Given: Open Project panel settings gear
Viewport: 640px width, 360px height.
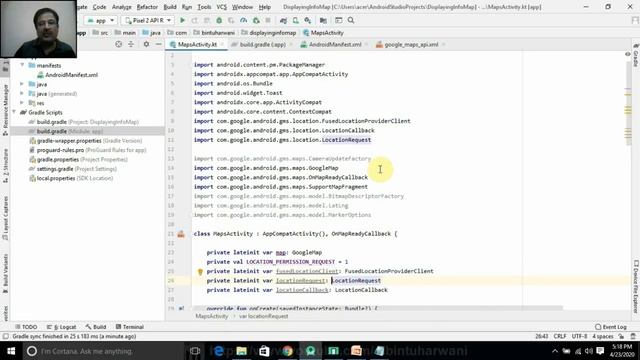Looking at the screenshot, I should click(x=146, y=44).
